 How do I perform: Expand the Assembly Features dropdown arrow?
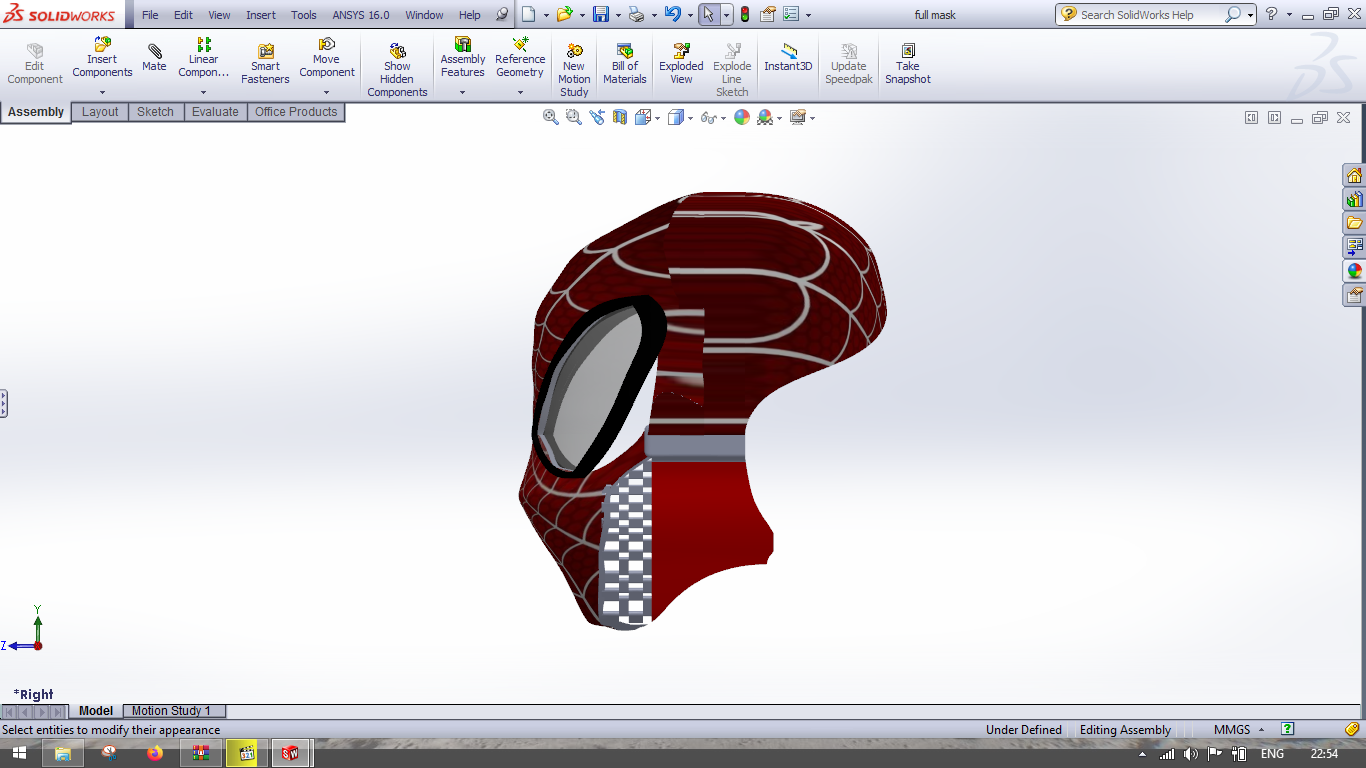463,93
